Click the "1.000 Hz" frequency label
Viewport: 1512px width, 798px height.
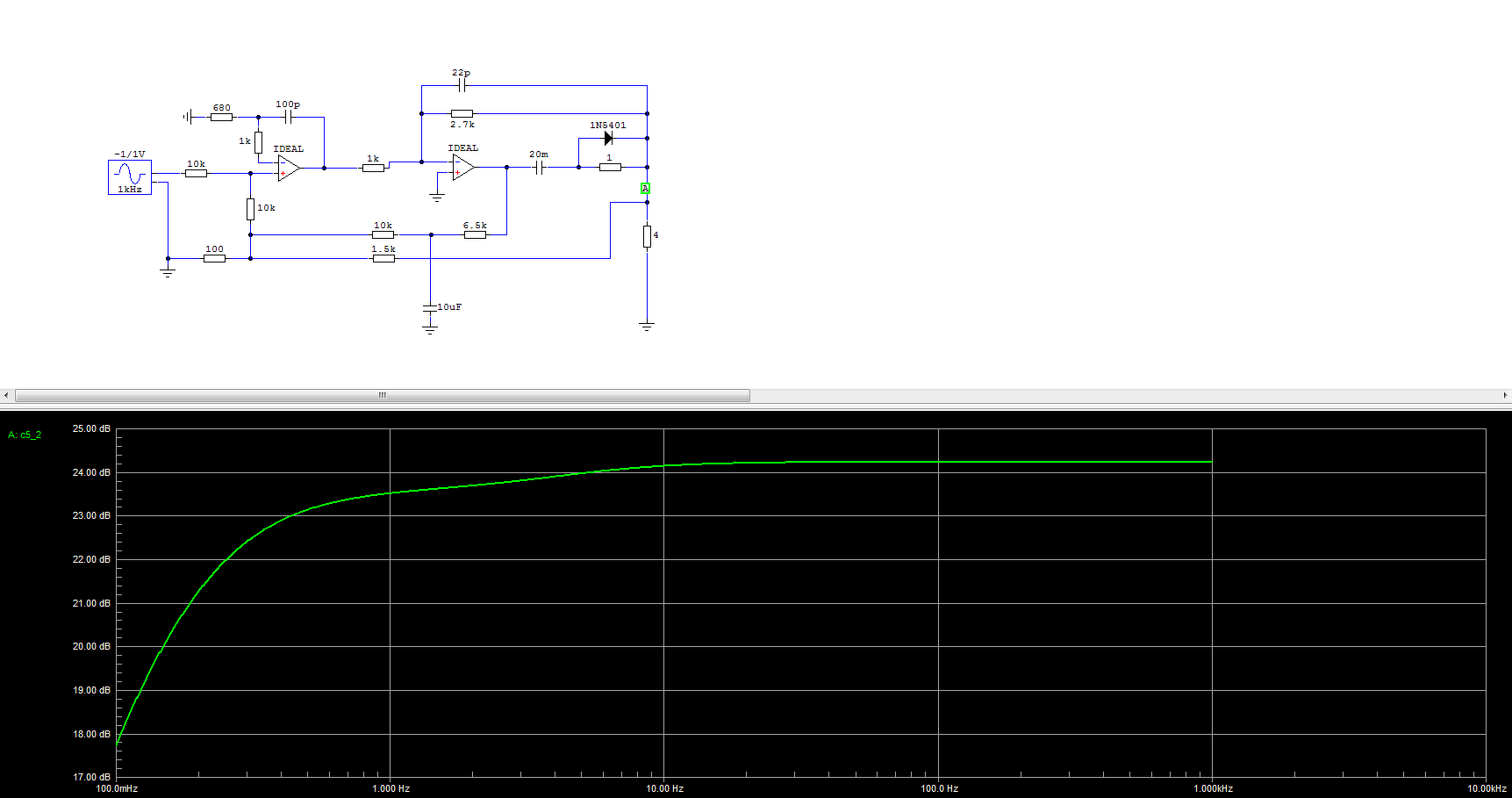(391, 788)
